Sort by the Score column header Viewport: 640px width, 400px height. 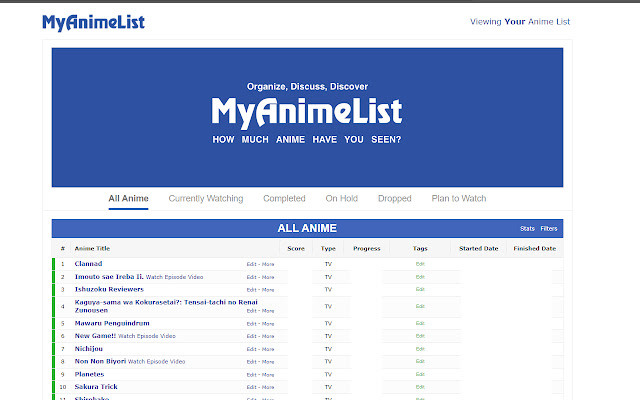[x=296, y=249]
